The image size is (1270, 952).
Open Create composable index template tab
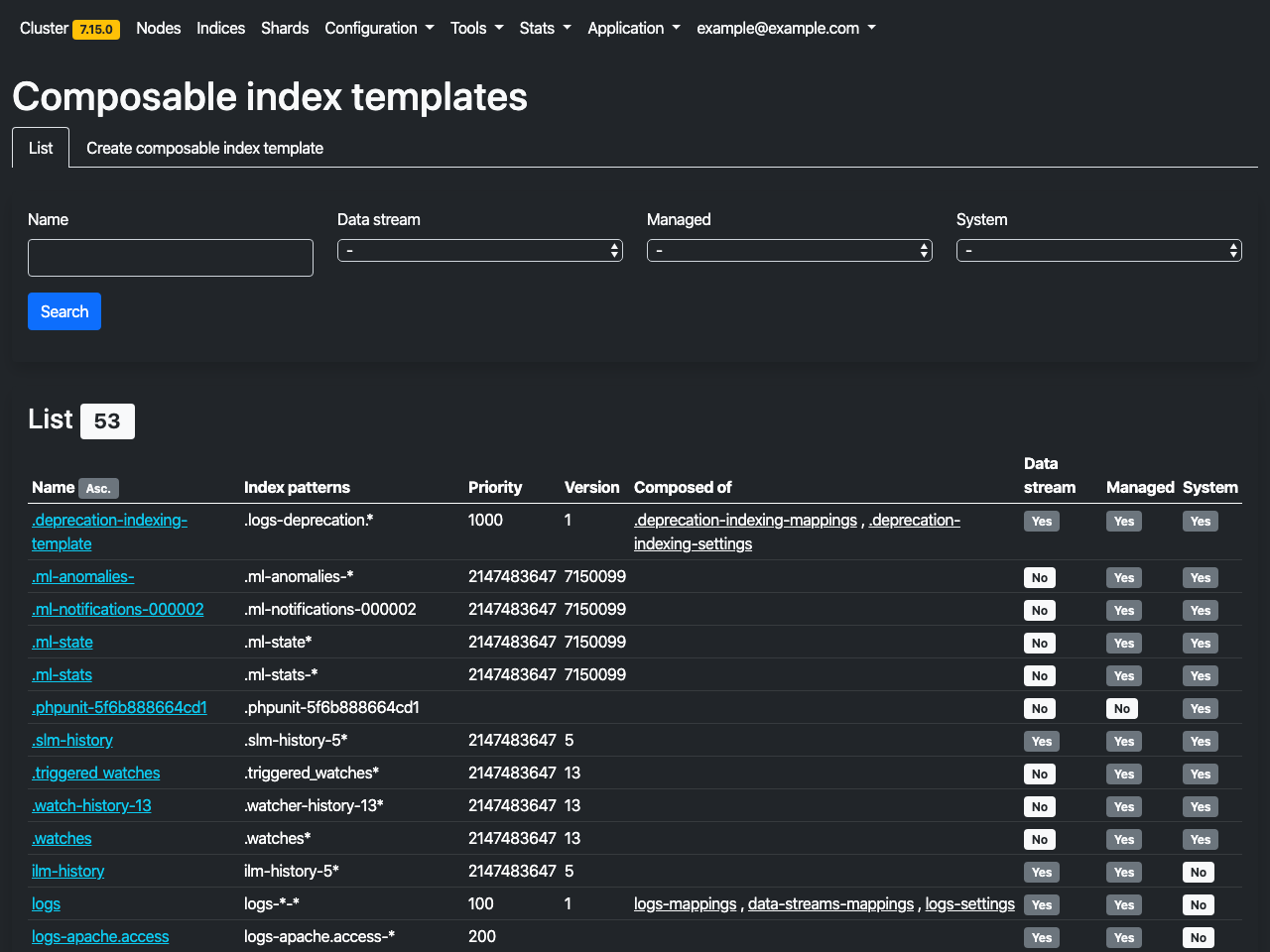point(204,148)
